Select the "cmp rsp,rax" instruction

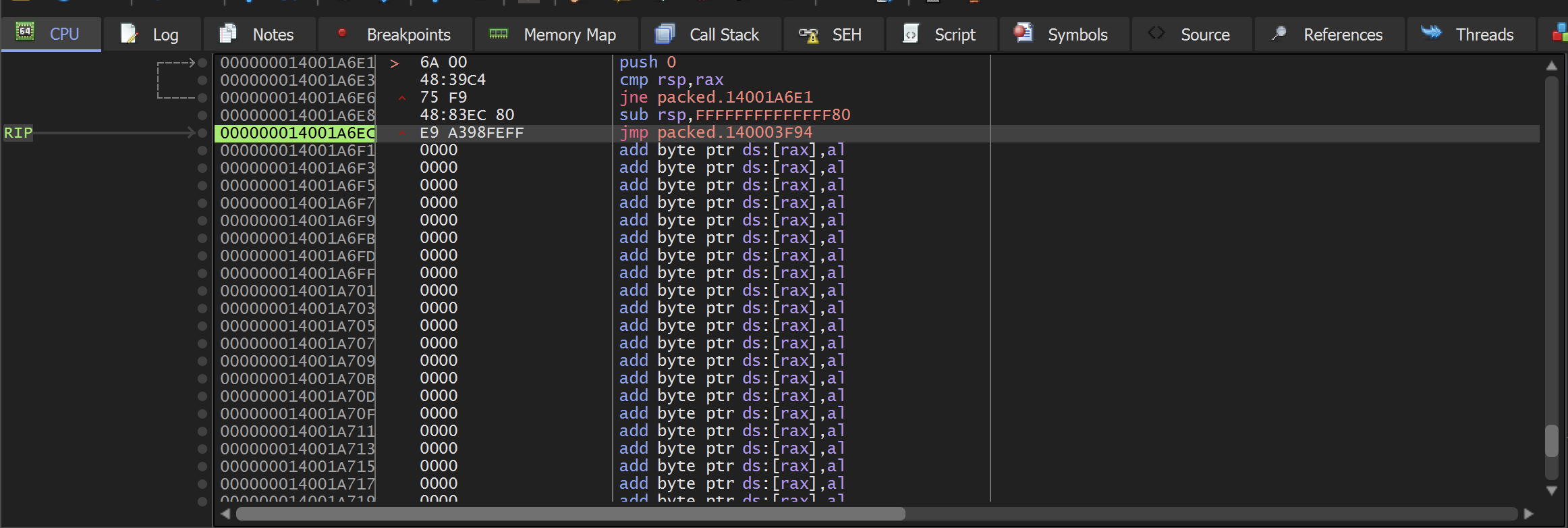click(671, 80)
